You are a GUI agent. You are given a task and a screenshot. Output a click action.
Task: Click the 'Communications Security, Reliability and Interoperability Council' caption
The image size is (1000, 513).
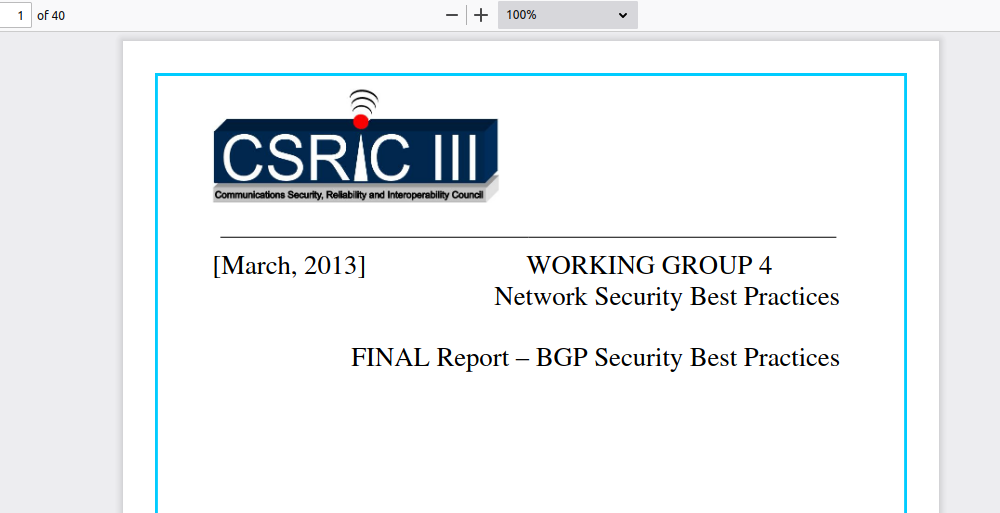349,195
